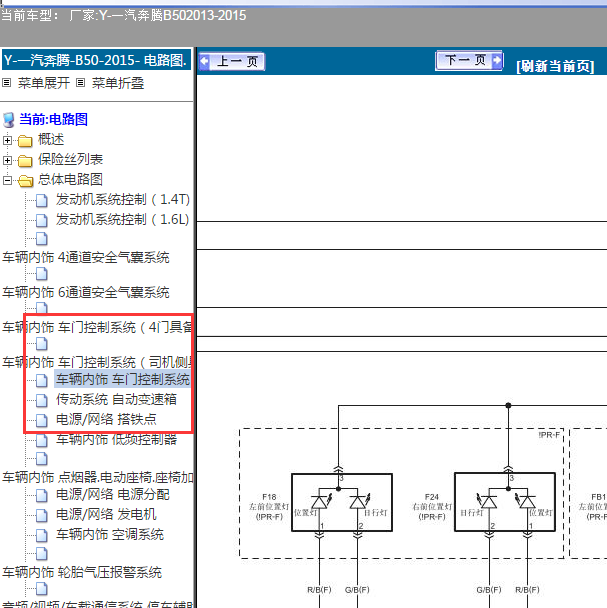Expand all menus via 菜单展开
The width and height of the screenshot is (607, 608).
tap(43, 83)
